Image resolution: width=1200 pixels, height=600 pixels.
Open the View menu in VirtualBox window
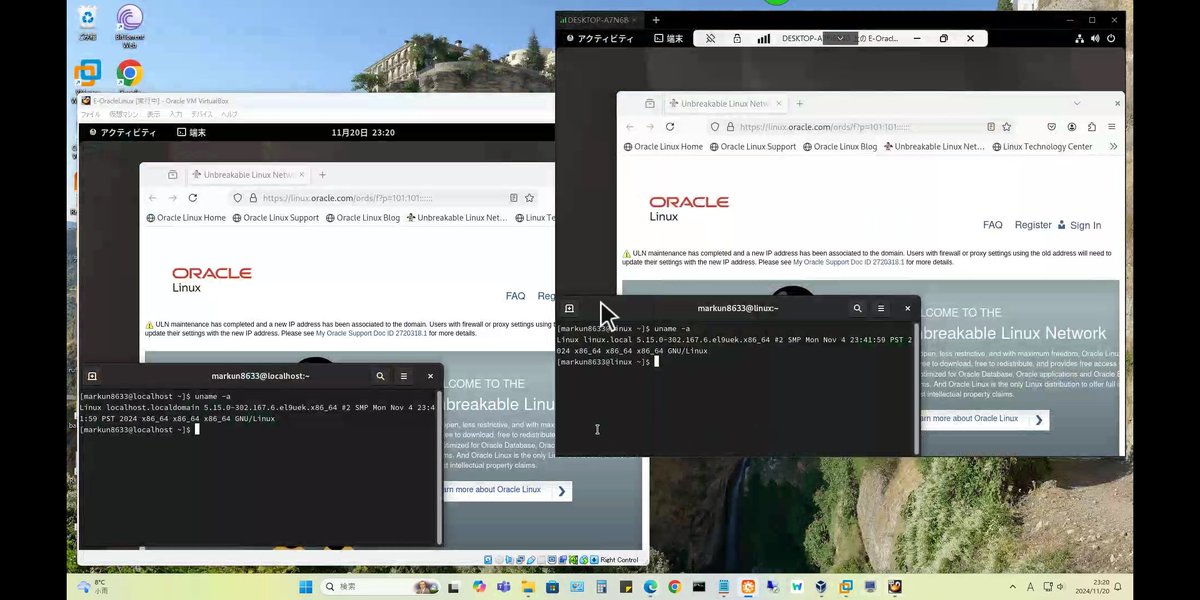point(153,115)
